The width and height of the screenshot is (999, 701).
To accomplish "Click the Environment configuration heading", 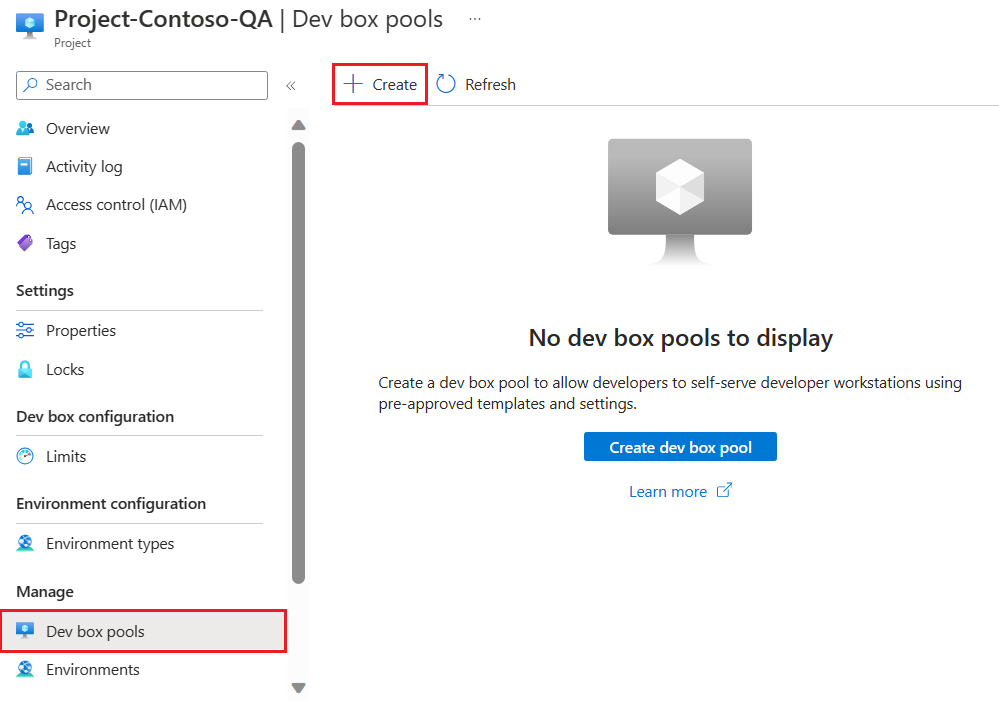I will [x=111, y=504].
